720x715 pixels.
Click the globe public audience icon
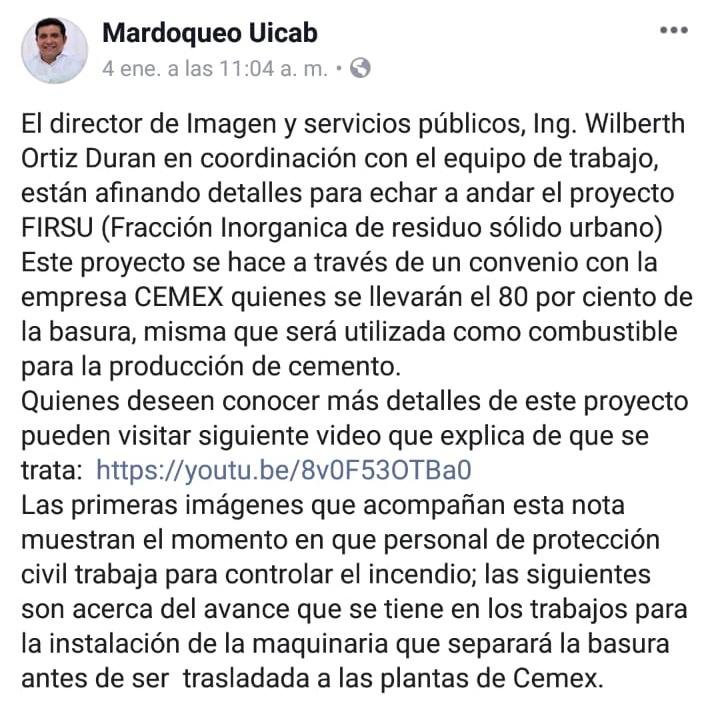coord(360,68)
